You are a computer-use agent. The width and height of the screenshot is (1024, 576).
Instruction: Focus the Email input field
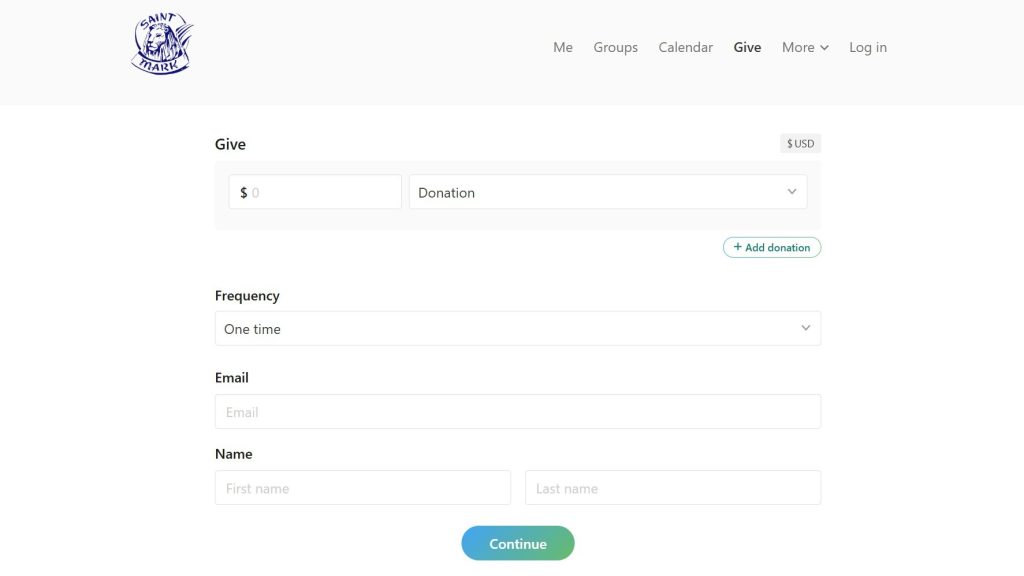pyautogui.click(x=518, y=411)
